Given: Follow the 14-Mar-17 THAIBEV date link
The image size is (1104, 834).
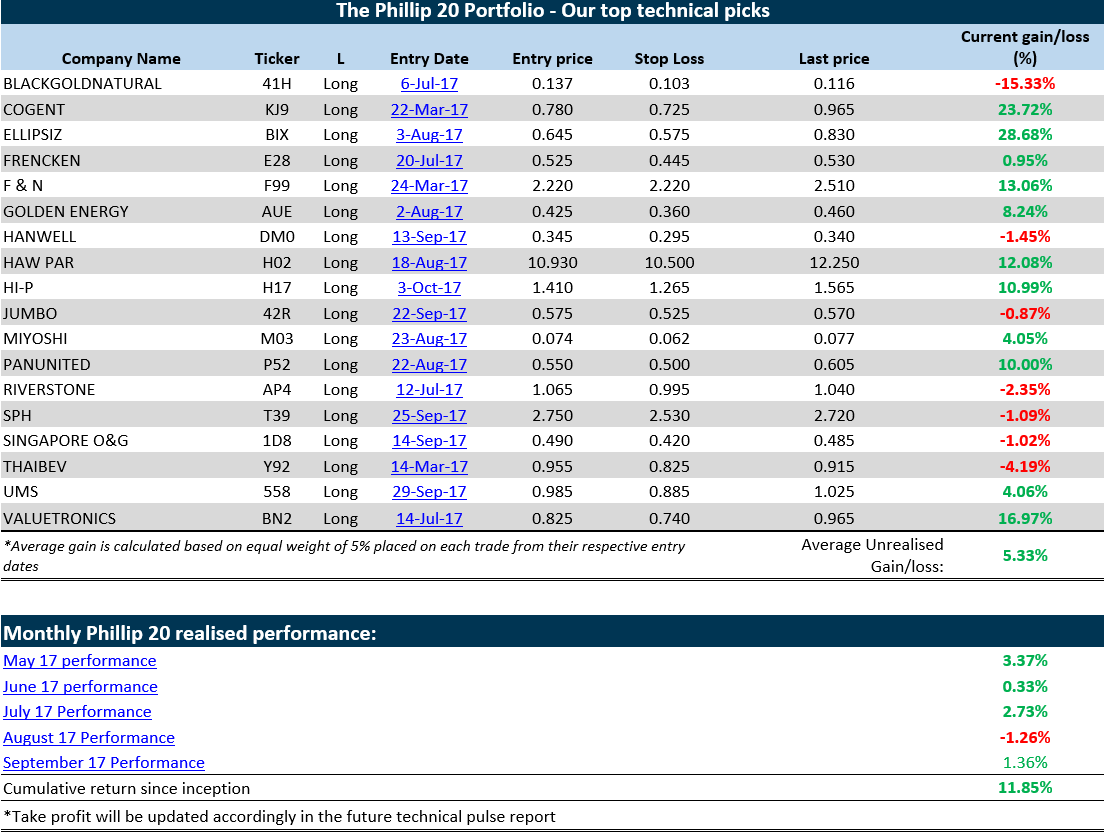Looking at the screenshot, I should tap(429, 467).
